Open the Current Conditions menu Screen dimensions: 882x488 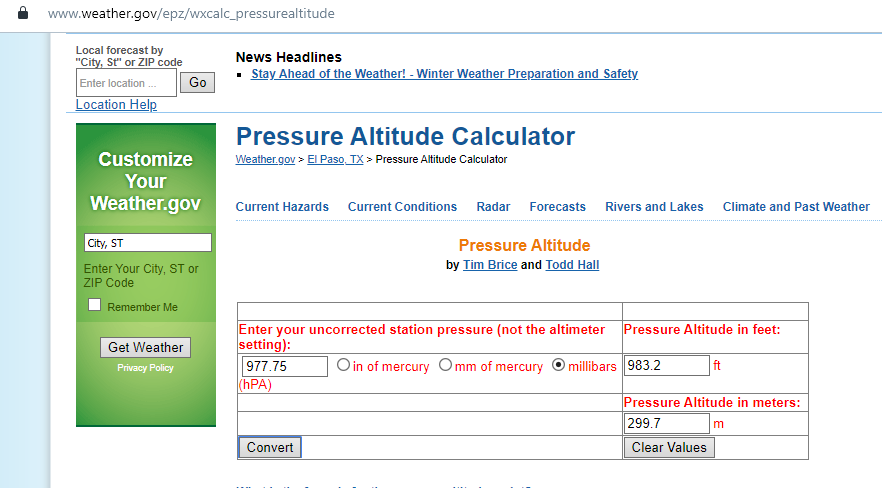[402, 207]
